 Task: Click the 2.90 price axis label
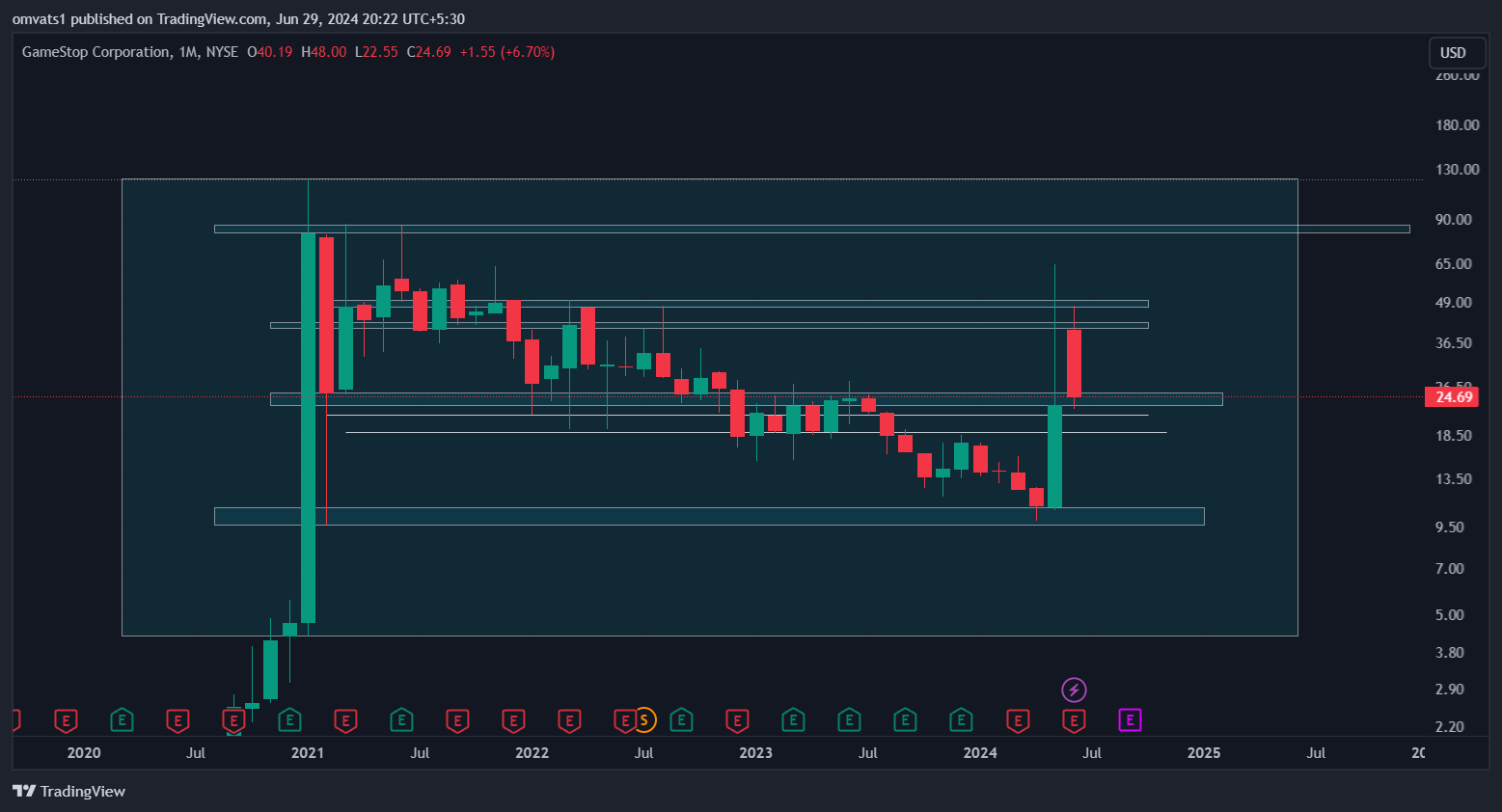(1450, 689)
